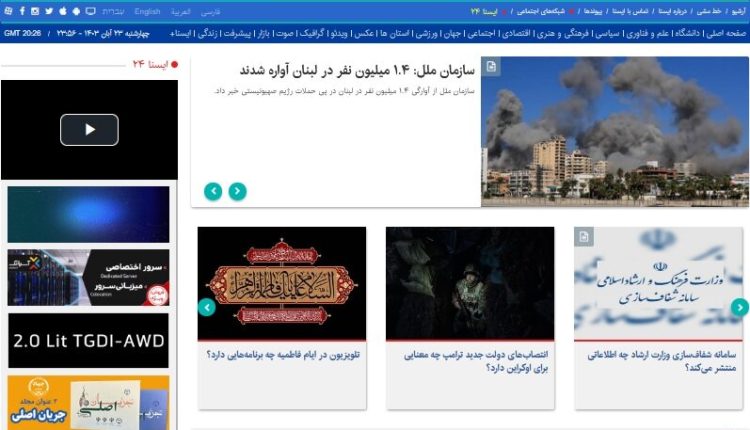Open عکس section
750x430 pixels.
point(364,33)
